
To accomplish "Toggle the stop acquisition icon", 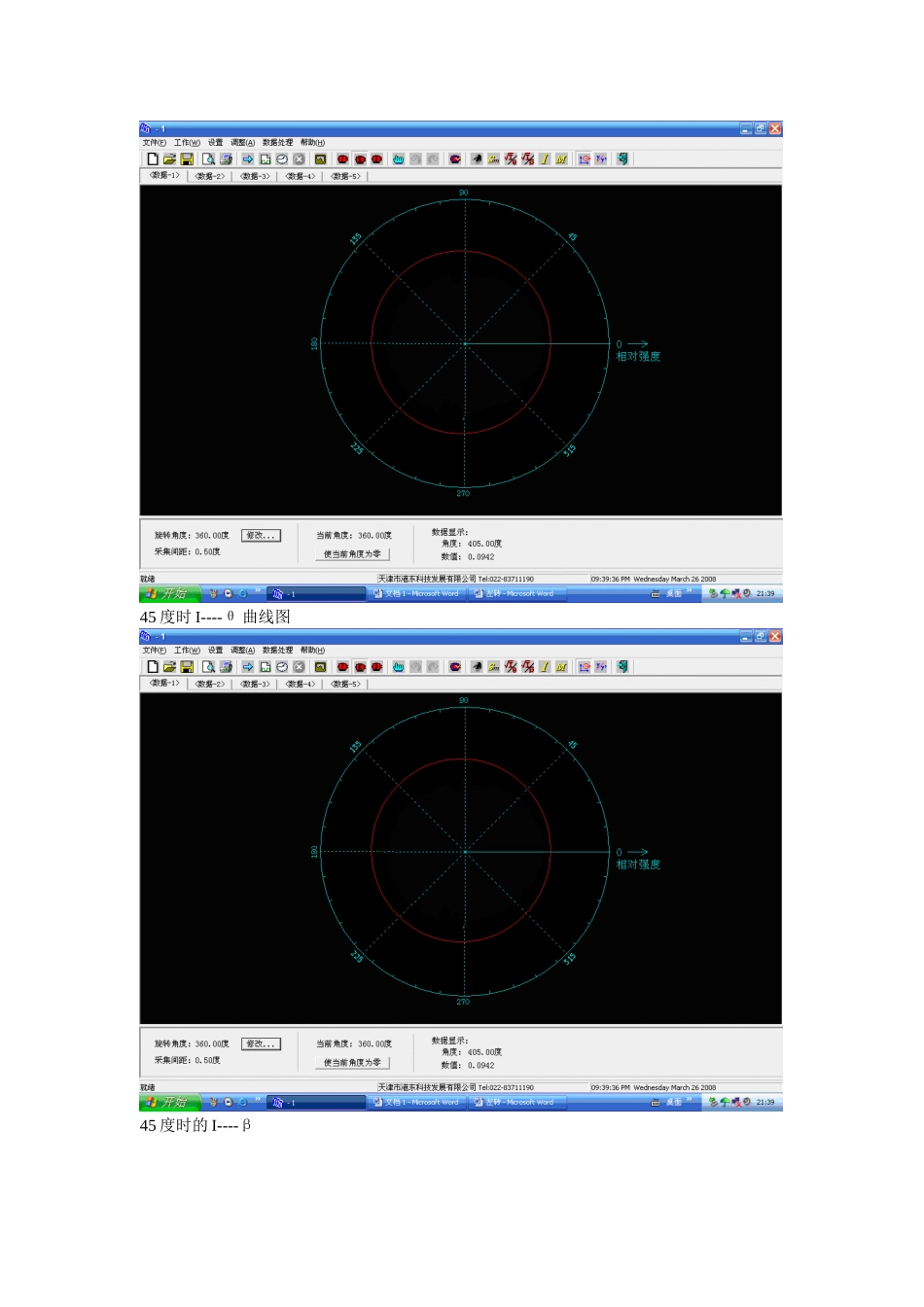I will (x=298, y=159).
